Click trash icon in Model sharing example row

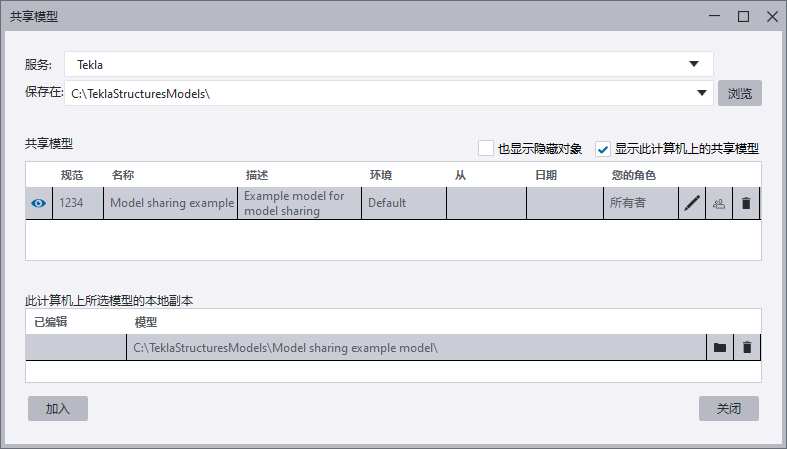(x=745, y=203)
